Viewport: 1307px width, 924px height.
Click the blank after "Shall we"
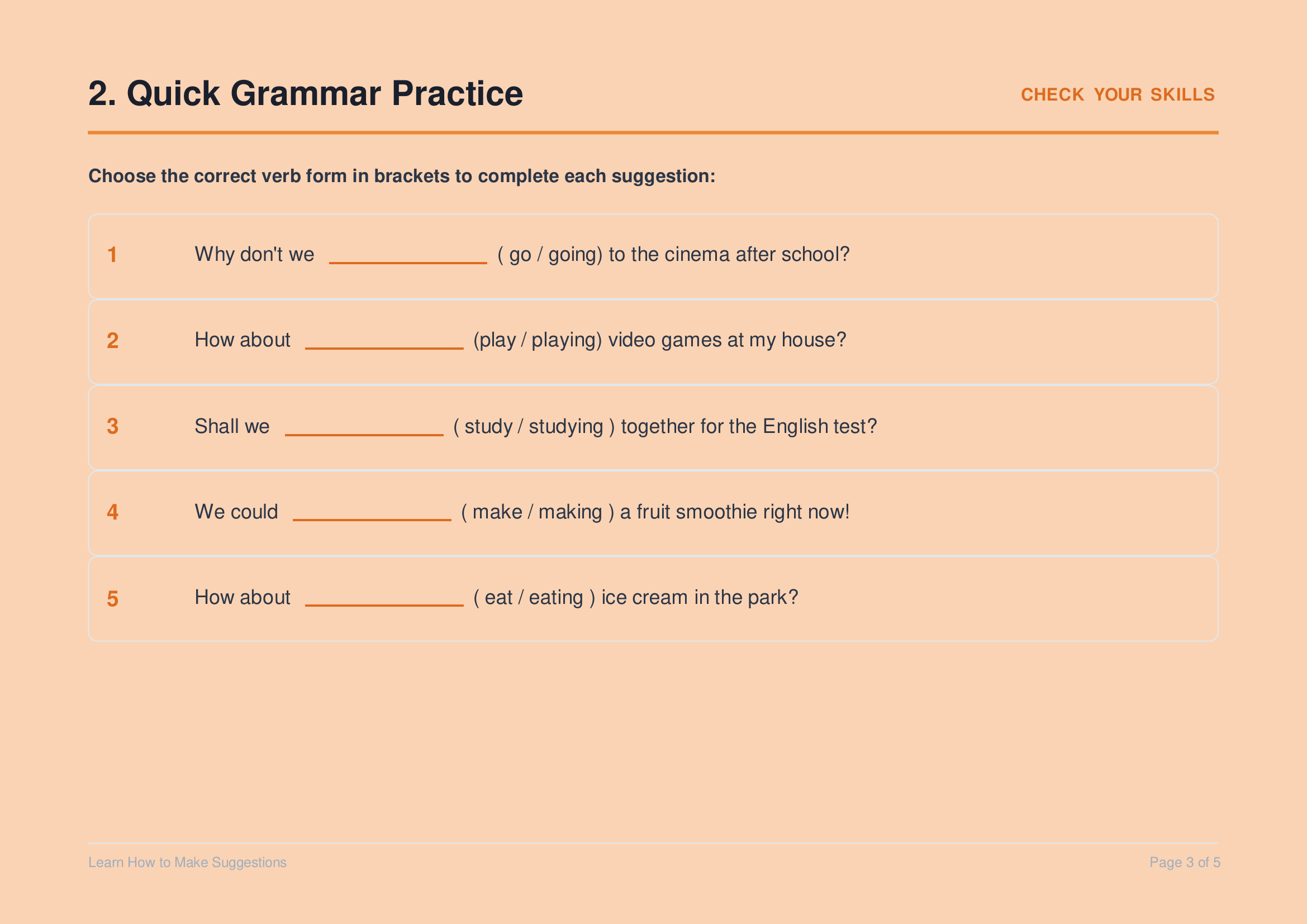tap(364, 434)
